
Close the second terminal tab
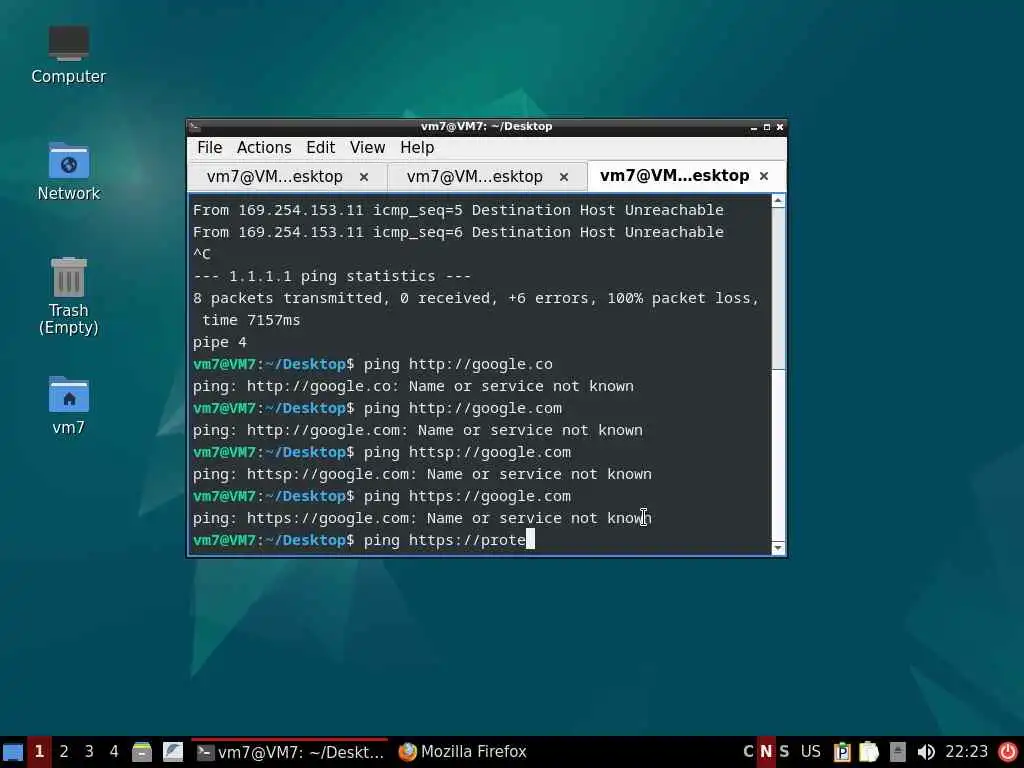coord(564,177)
